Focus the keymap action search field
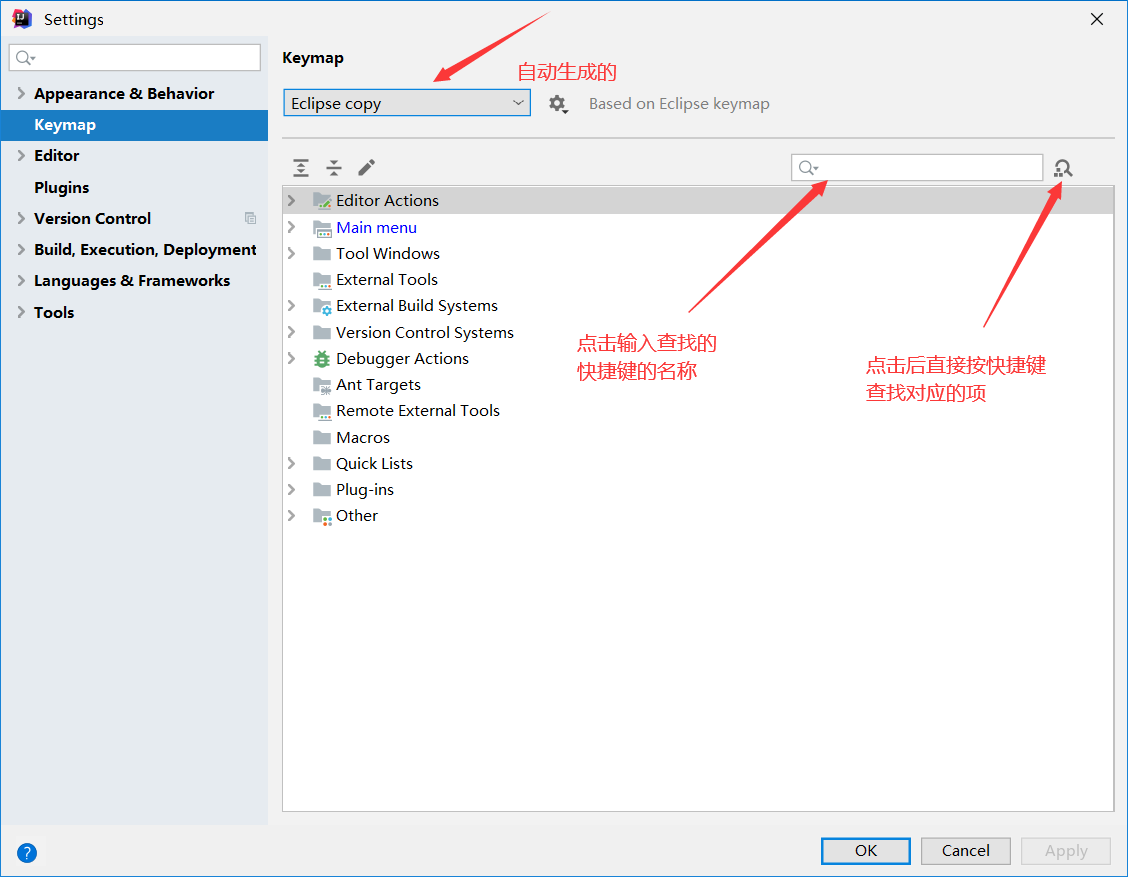The width and height of the screenshot is (1128, 877). [x=916, y=168]
